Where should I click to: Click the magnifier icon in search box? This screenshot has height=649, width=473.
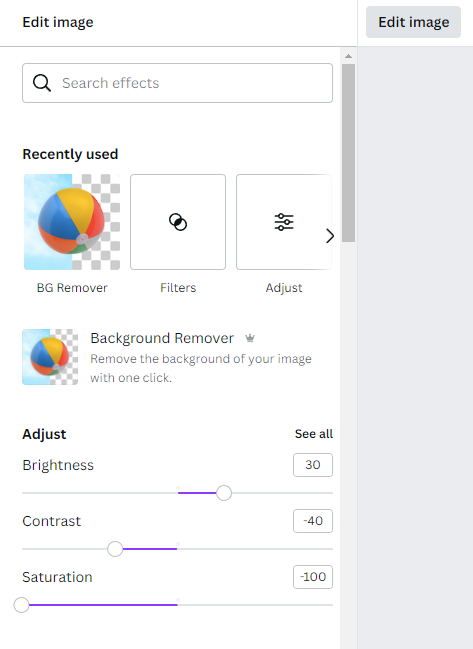(42, 83)
